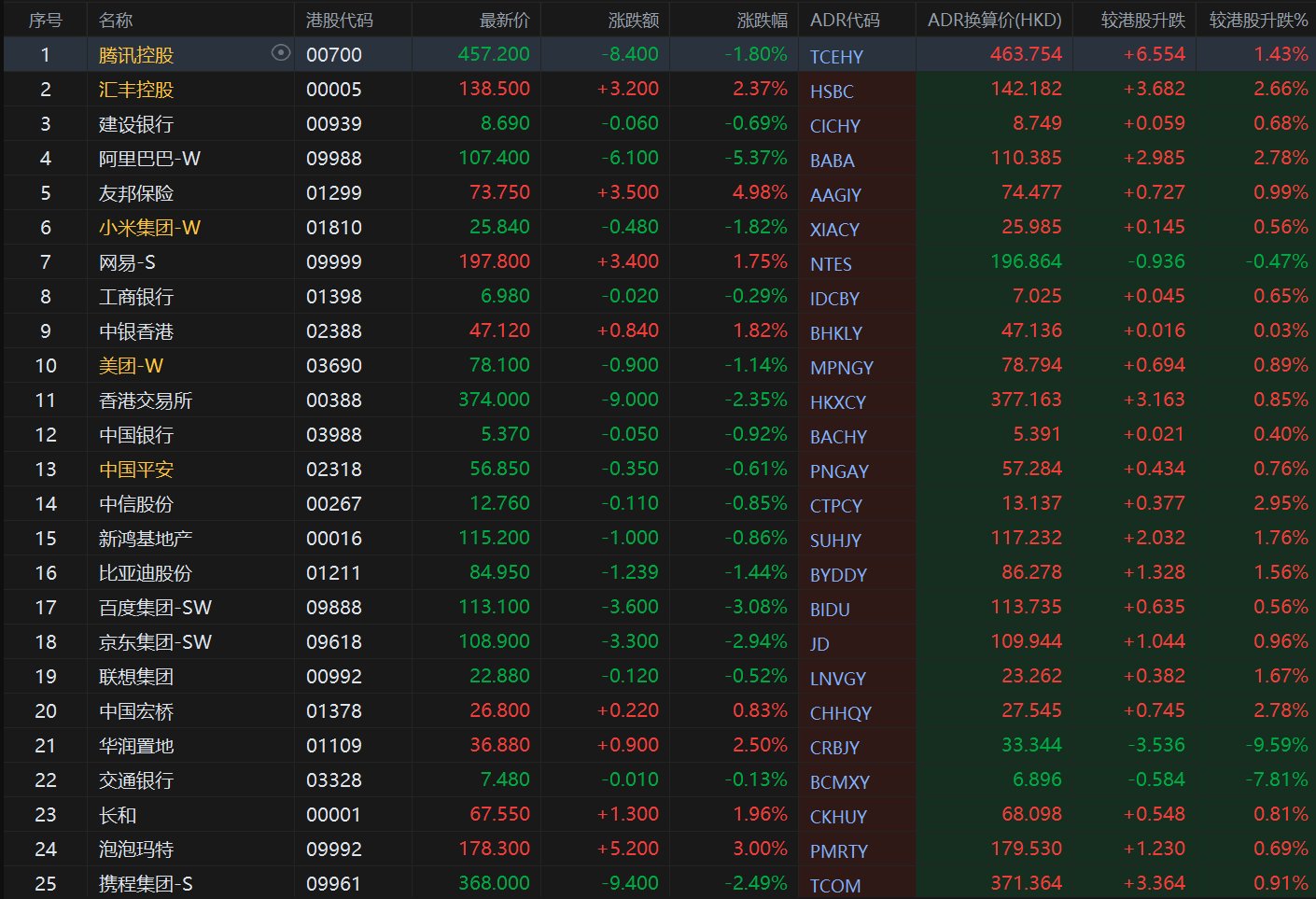The height and width of the screenshot is (899, 1316).
Task: Select the 腾讯控股 stock name
Action: (136, 55)
